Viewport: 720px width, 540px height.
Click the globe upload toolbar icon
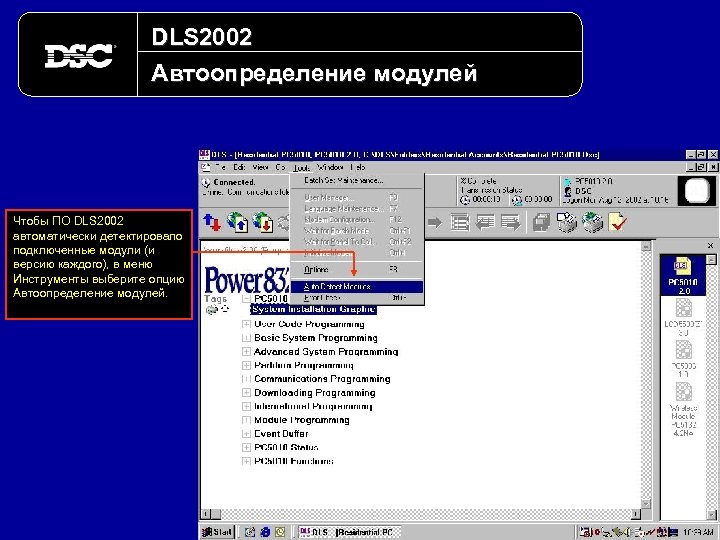pyautogui.click(x=237, y=222)
